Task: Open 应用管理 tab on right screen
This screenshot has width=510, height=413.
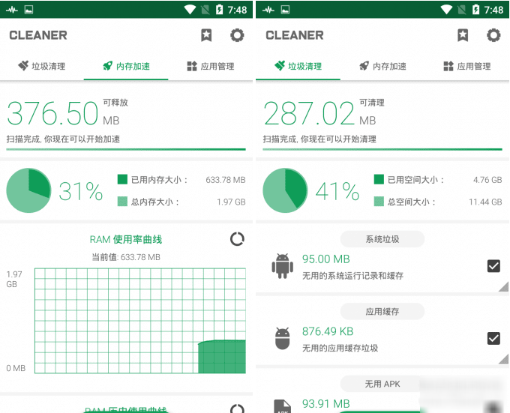Action: [467, 66]
